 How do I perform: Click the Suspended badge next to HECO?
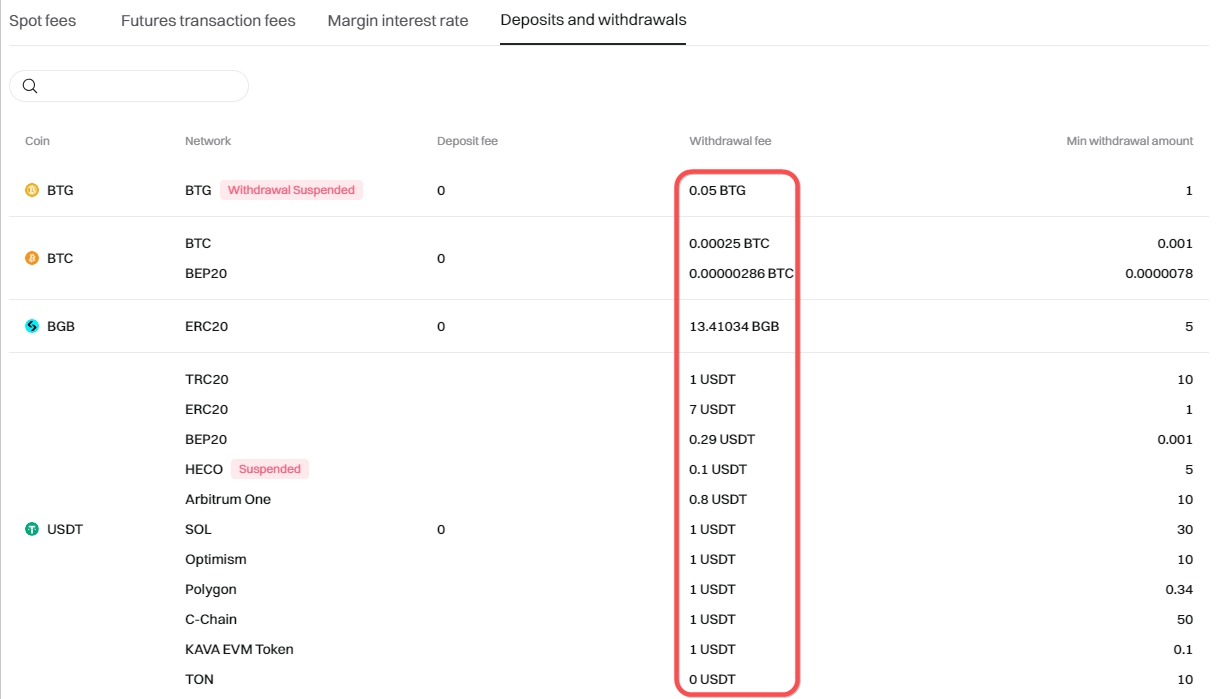click(x=270, y=469)
